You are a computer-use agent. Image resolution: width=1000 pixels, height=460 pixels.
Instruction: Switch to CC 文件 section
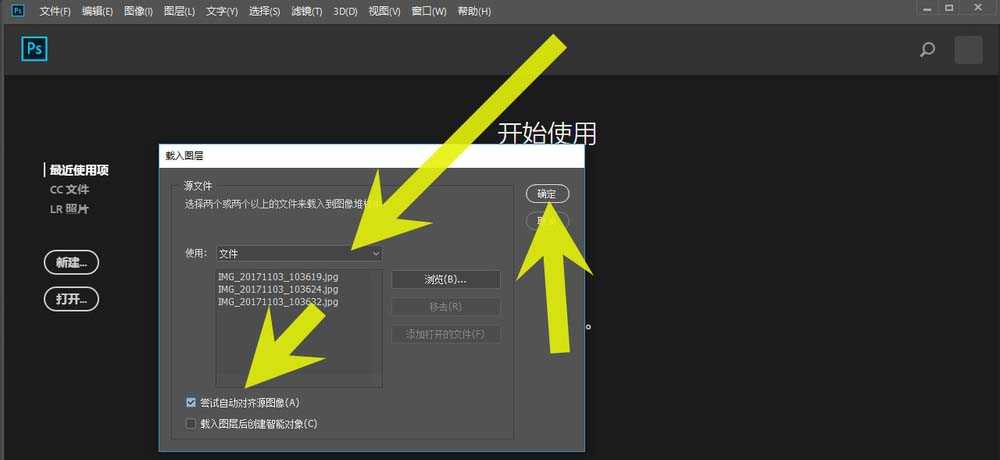tap(69, 189)
